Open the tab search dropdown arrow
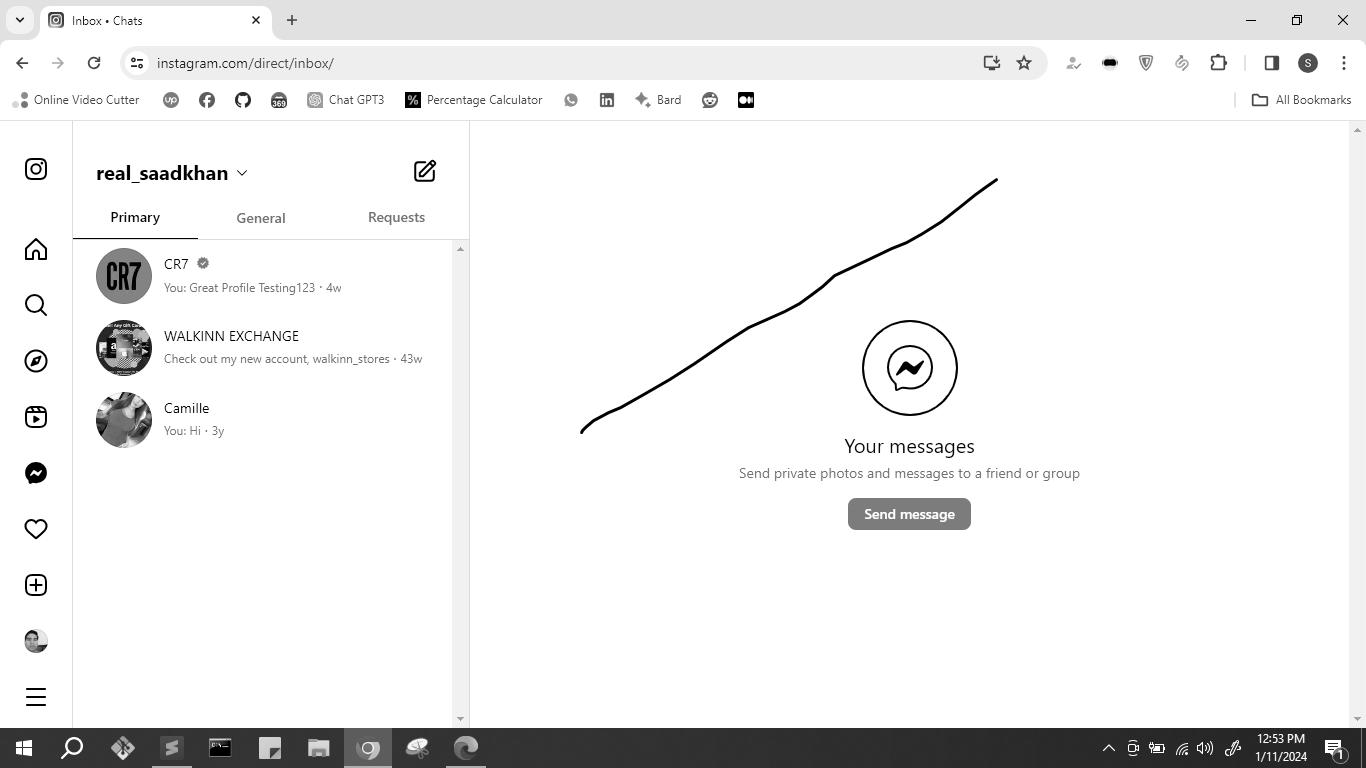1366x768 pixels. pos(19,20)
